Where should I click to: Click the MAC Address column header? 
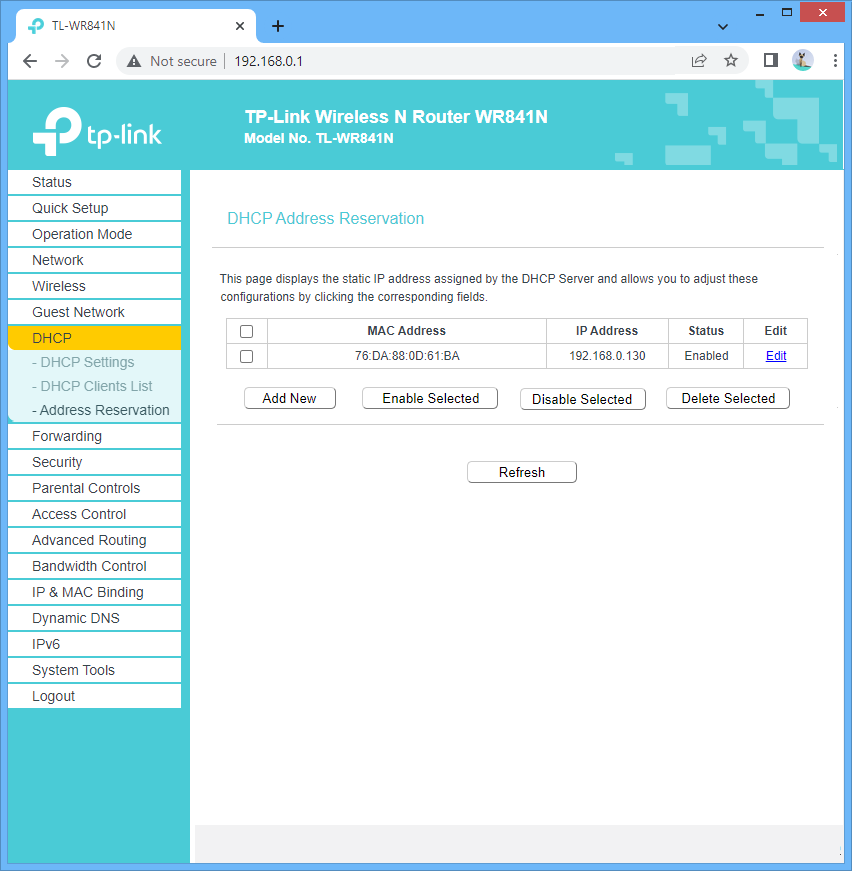coord(407,331)
